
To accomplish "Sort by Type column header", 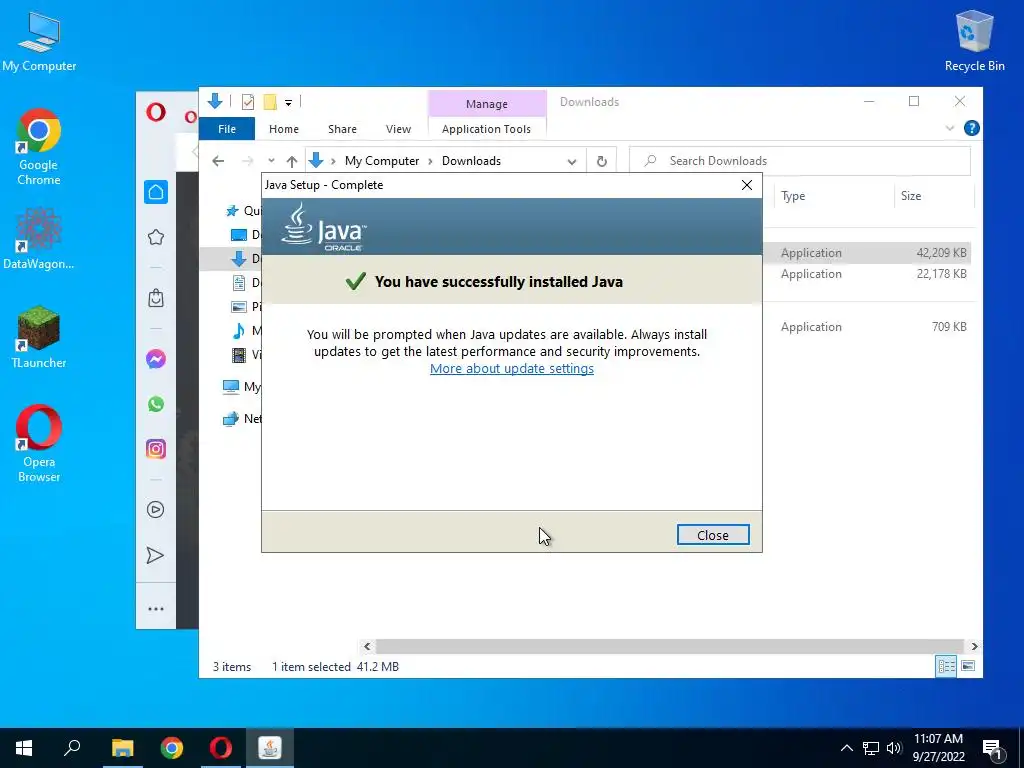I will tap(833, 196).
